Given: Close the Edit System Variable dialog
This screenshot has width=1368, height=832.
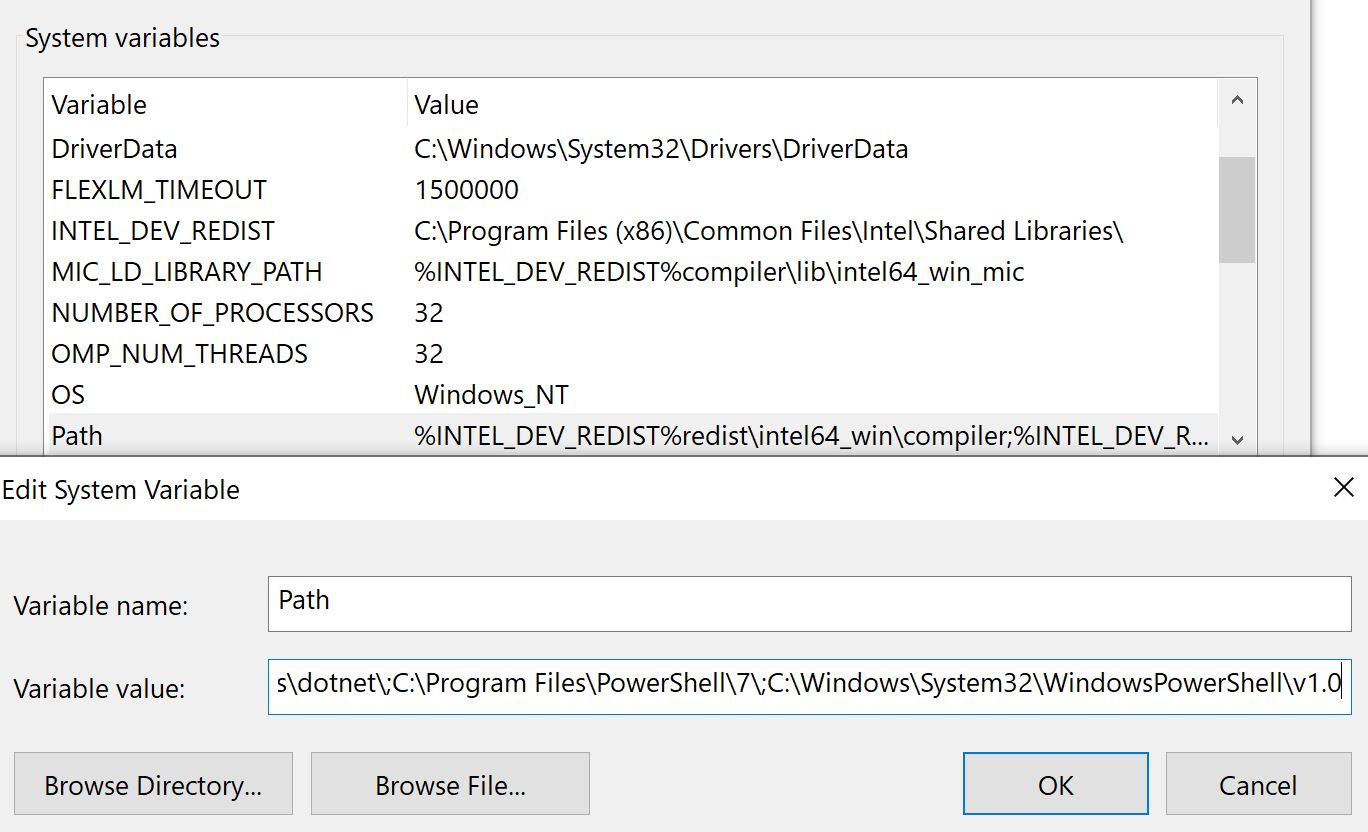Looking at the screenshot, I should [1343, 489].
